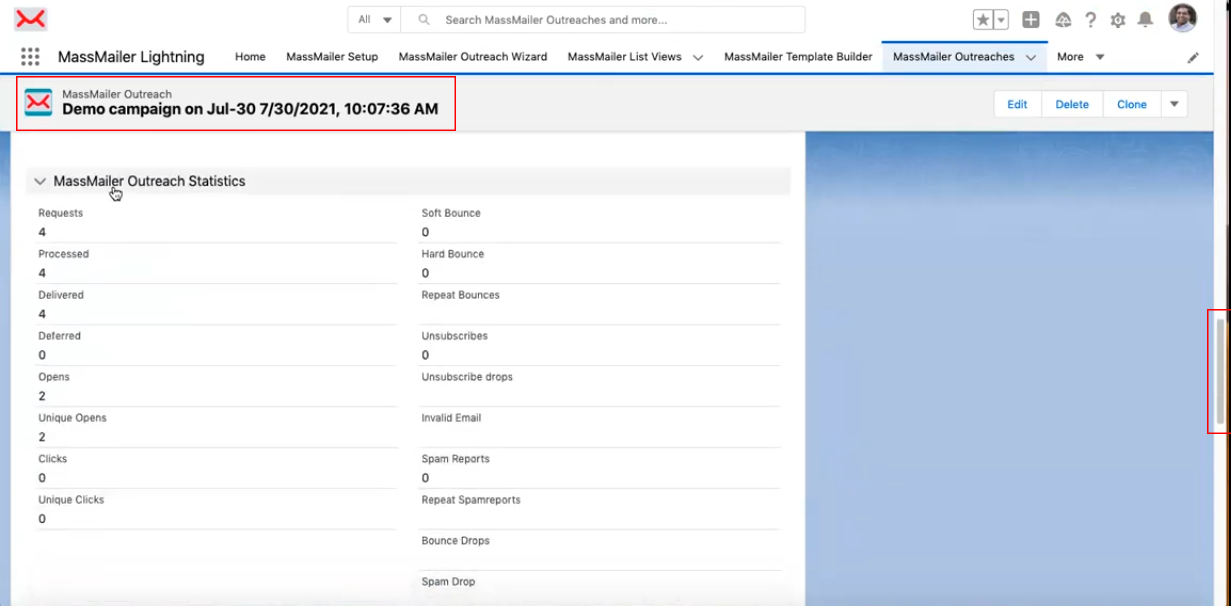Click the Unsubscribes field label
The height and width of the screenshot is (606, 1231).
pyautogui.click(x=455, y=336)
